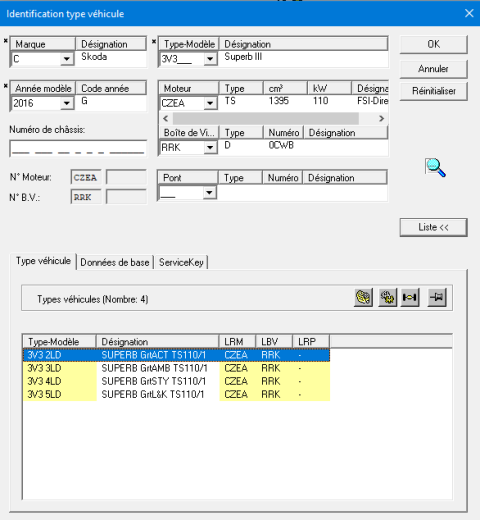480x520 pixels.
Task: Click the engine table horizontal scrollbar thumb
Action: (x=266, y=119)
